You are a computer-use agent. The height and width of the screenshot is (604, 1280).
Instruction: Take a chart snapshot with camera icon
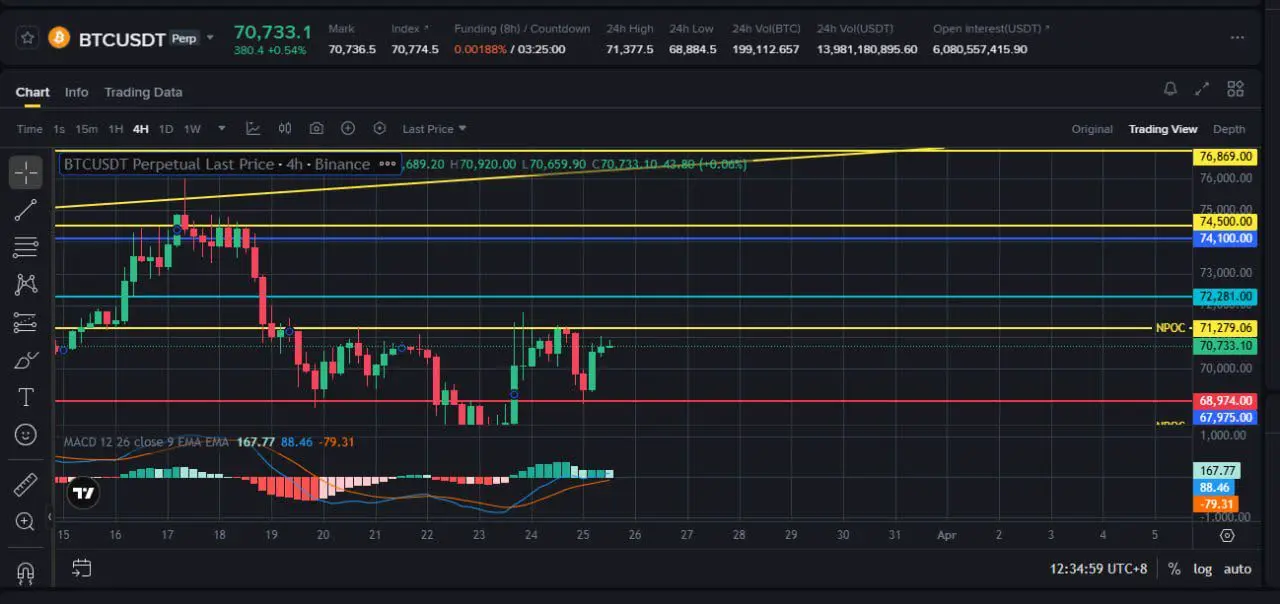pyautogui.click(x=316, y=128)
